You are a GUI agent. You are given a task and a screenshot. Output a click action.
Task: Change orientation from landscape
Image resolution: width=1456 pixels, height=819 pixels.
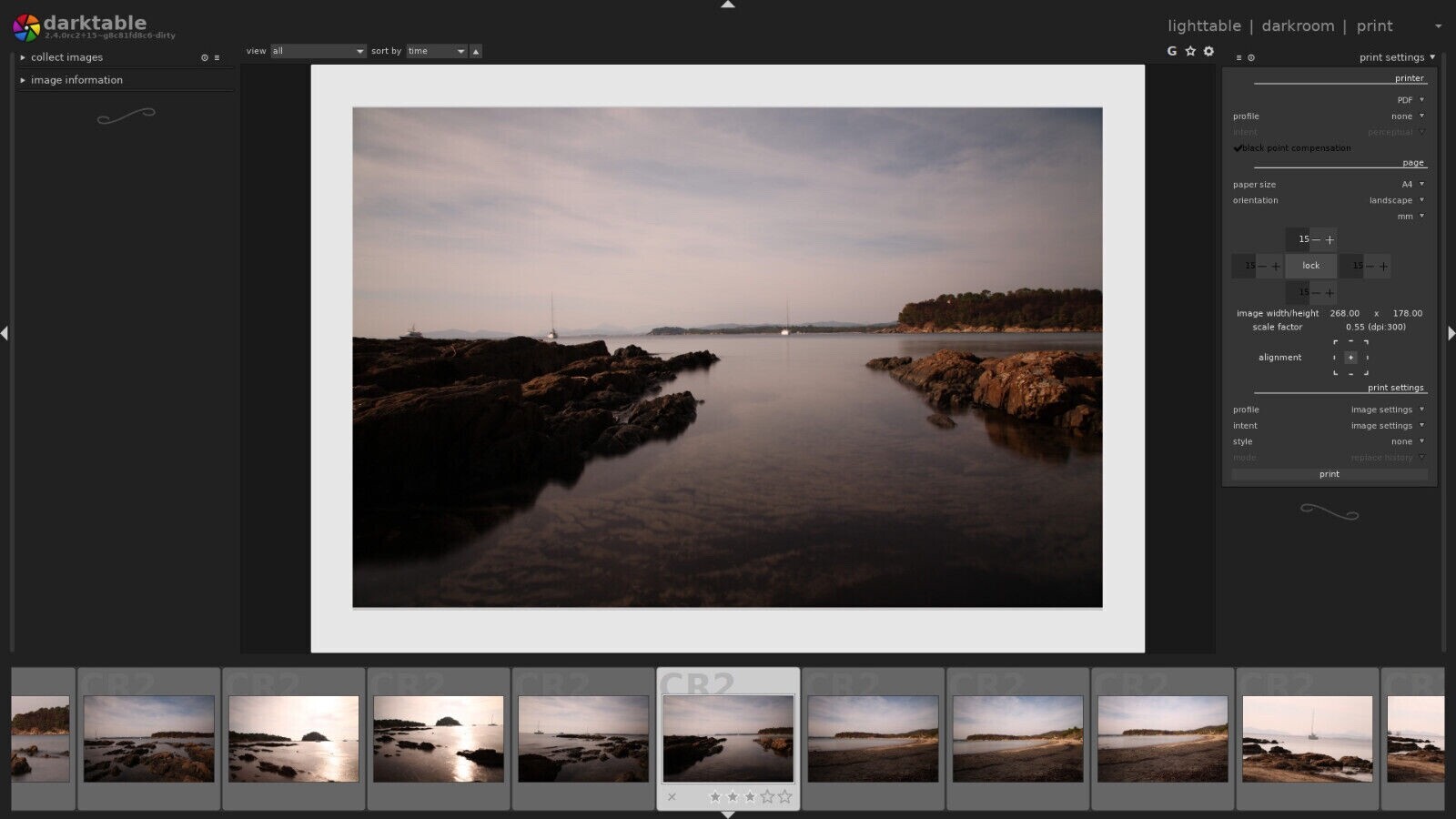click(1390, 200)
